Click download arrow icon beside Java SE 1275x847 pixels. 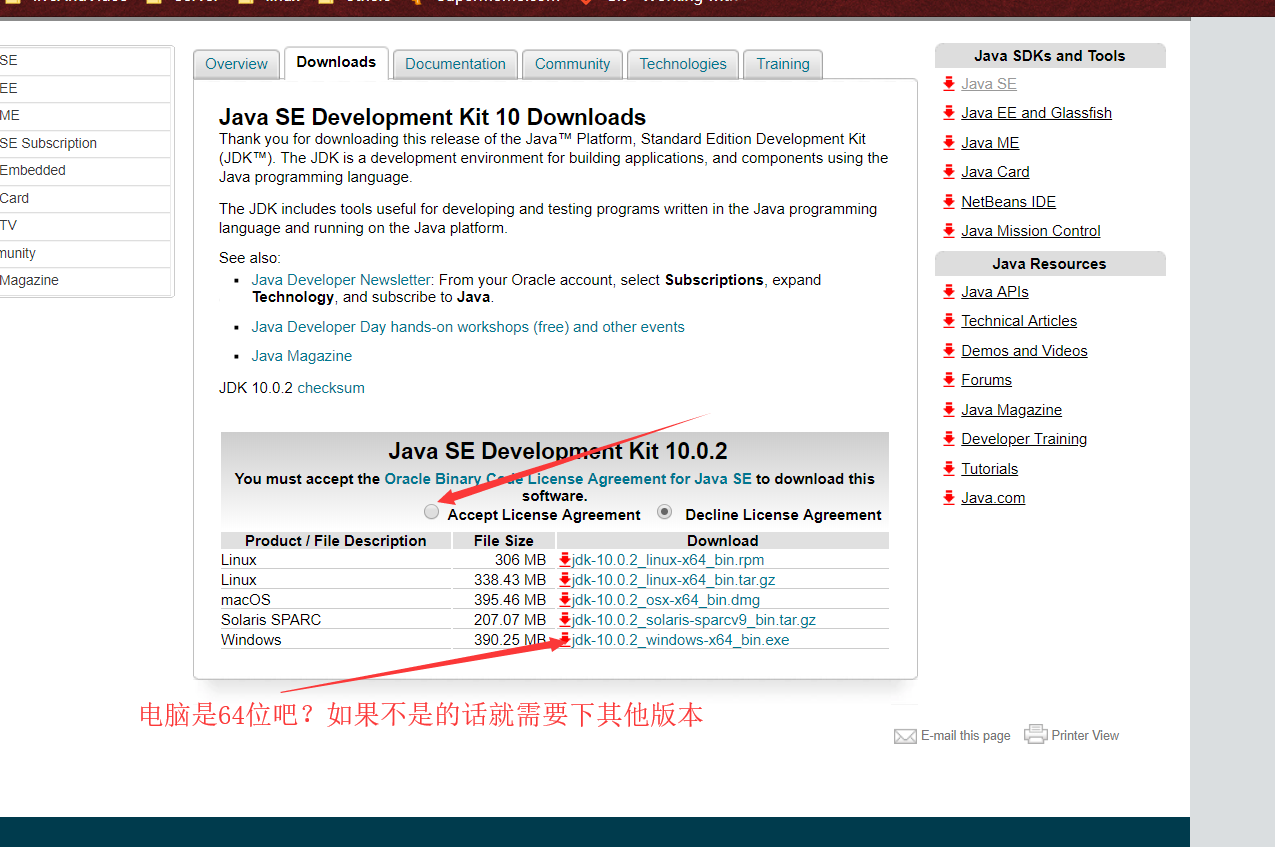949,84
